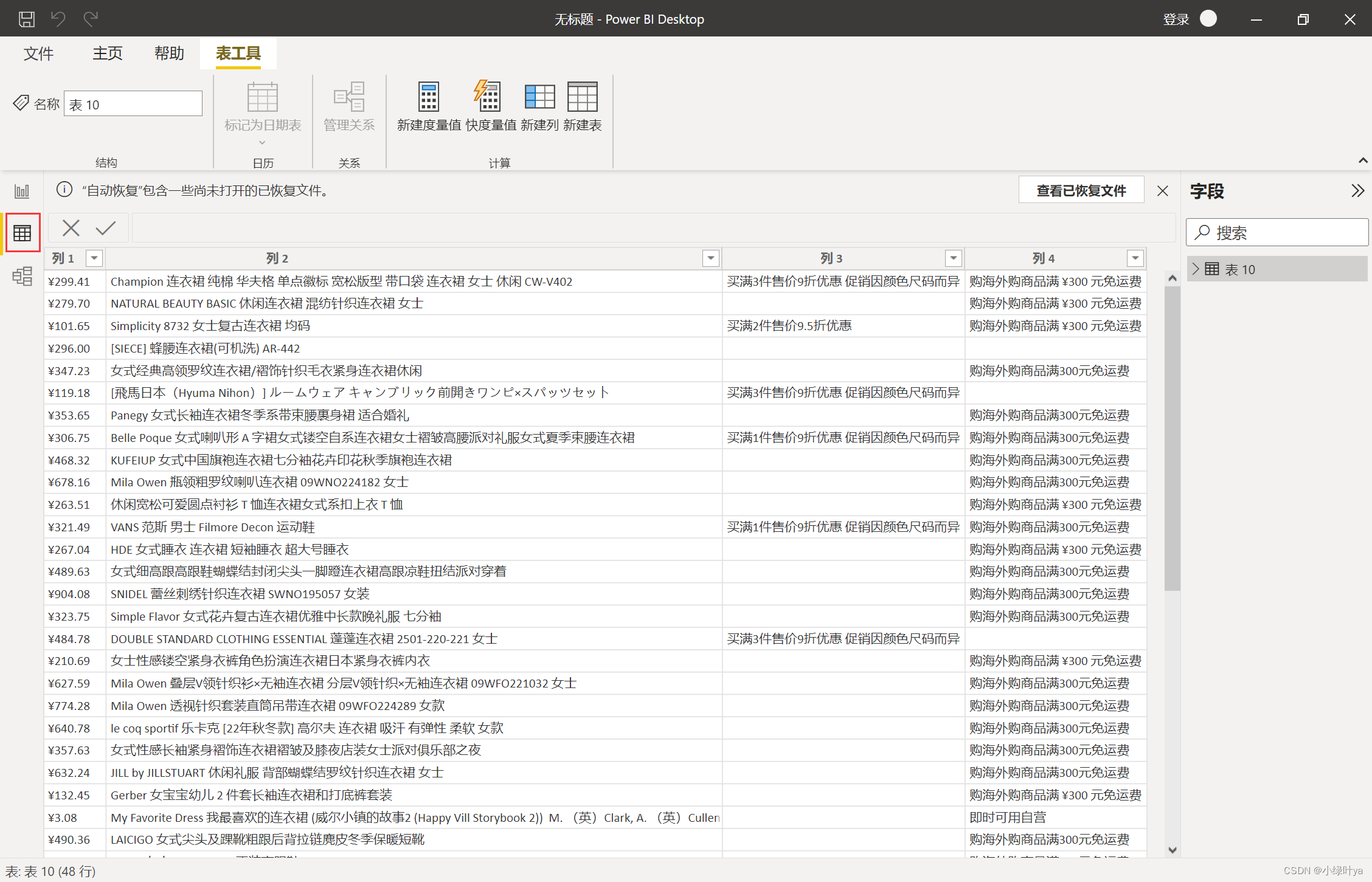The height and width of the screenshot is (882, 1372).
Task: Open the filter dropdown for column 列 1
Action: coord(94,258)
